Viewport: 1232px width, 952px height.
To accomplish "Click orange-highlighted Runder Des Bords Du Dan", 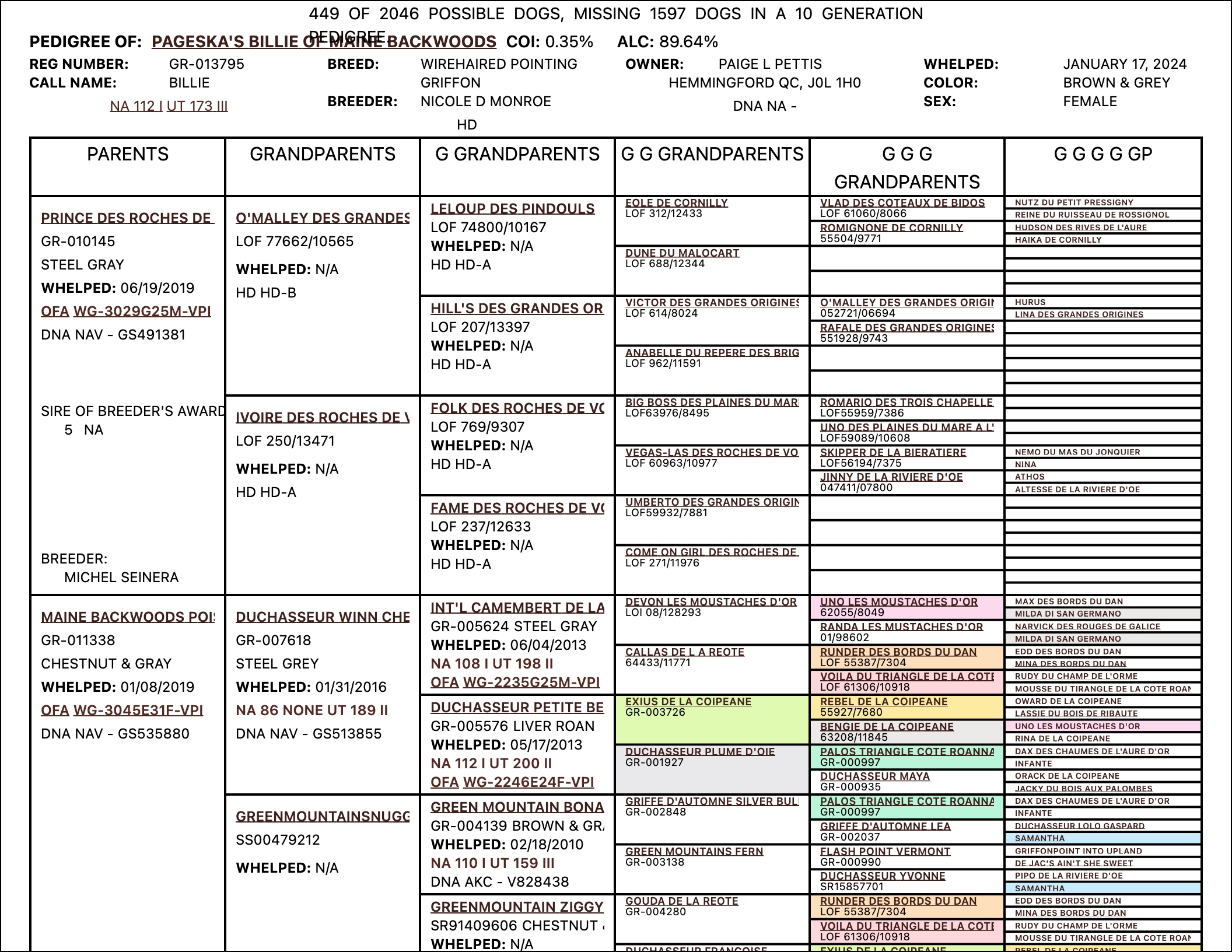I will (898, 652).
